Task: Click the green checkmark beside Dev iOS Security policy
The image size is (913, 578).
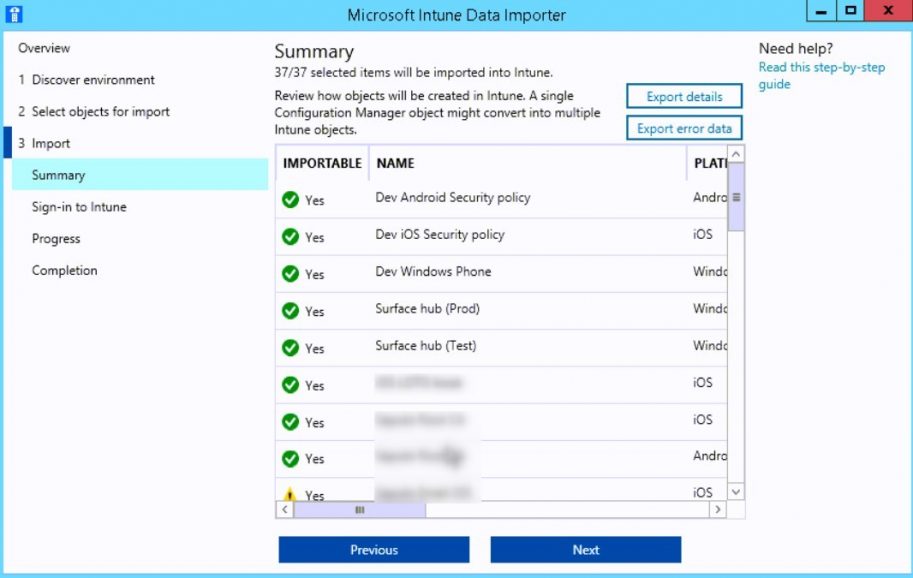Action: tap(290, 235)
